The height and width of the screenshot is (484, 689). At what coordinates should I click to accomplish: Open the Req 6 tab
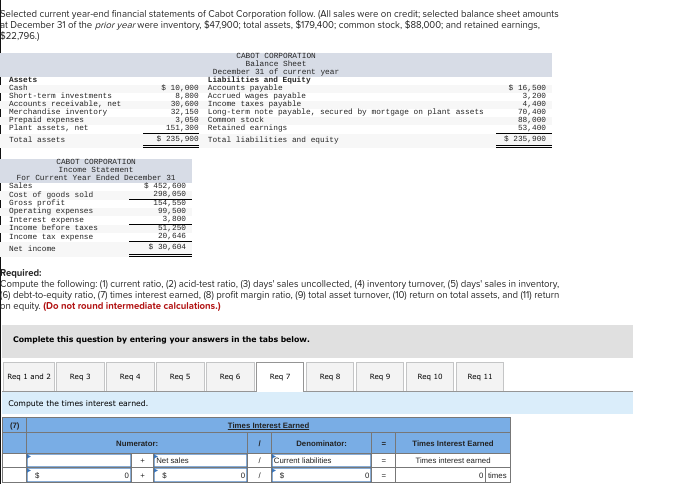pyautogui.click(x=230, y=377)
